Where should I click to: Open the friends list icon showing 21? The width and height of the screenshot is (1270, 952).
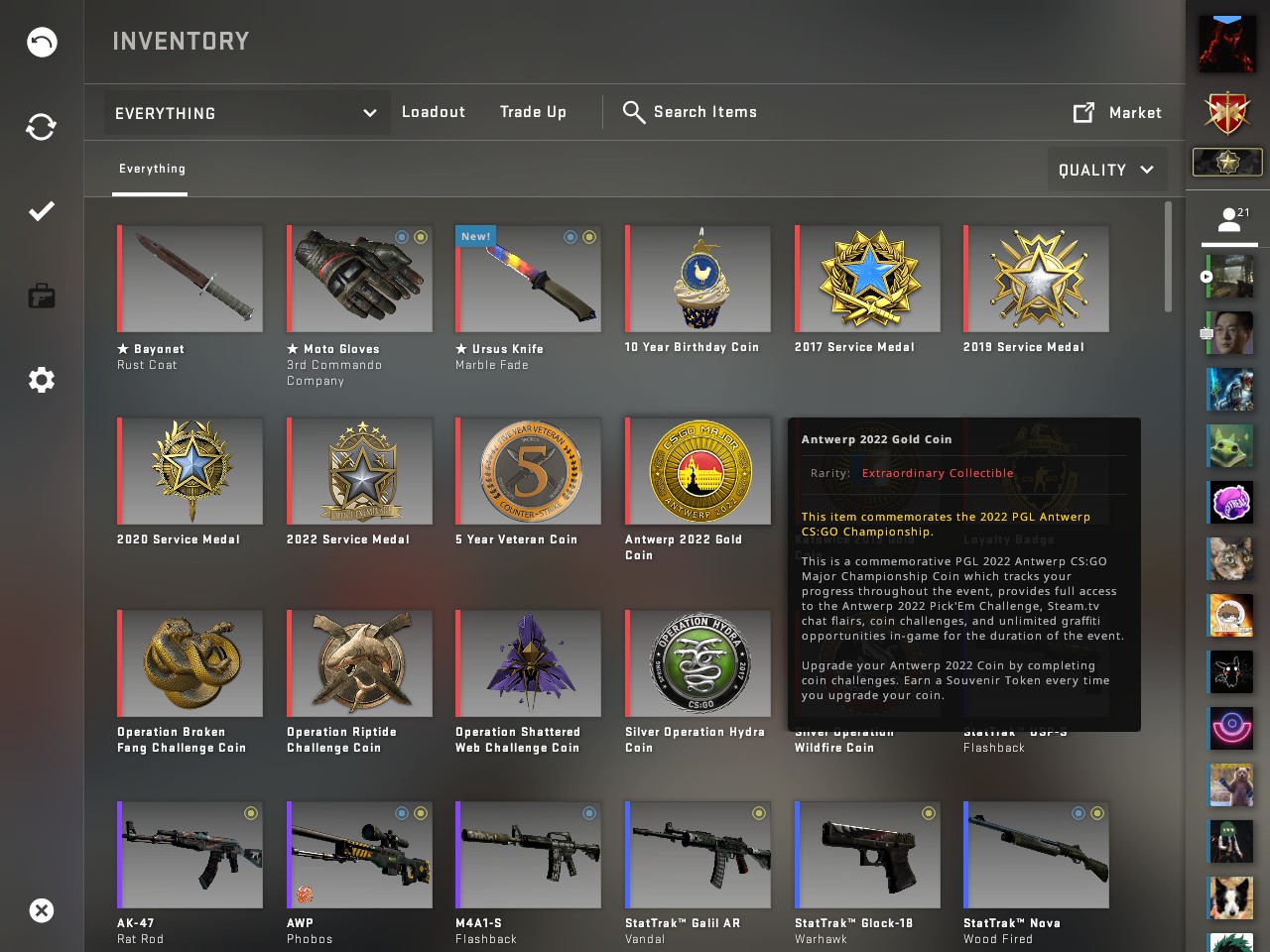click(x=1229, y=219)
